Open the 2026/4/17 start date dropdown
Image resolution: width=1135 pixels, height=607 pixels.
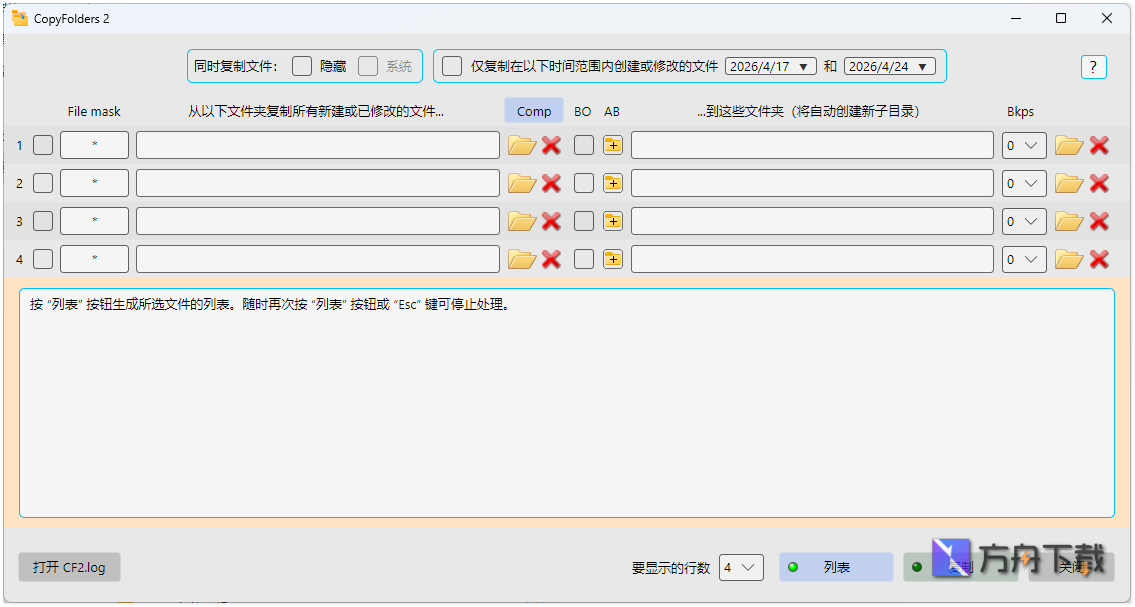770,66
